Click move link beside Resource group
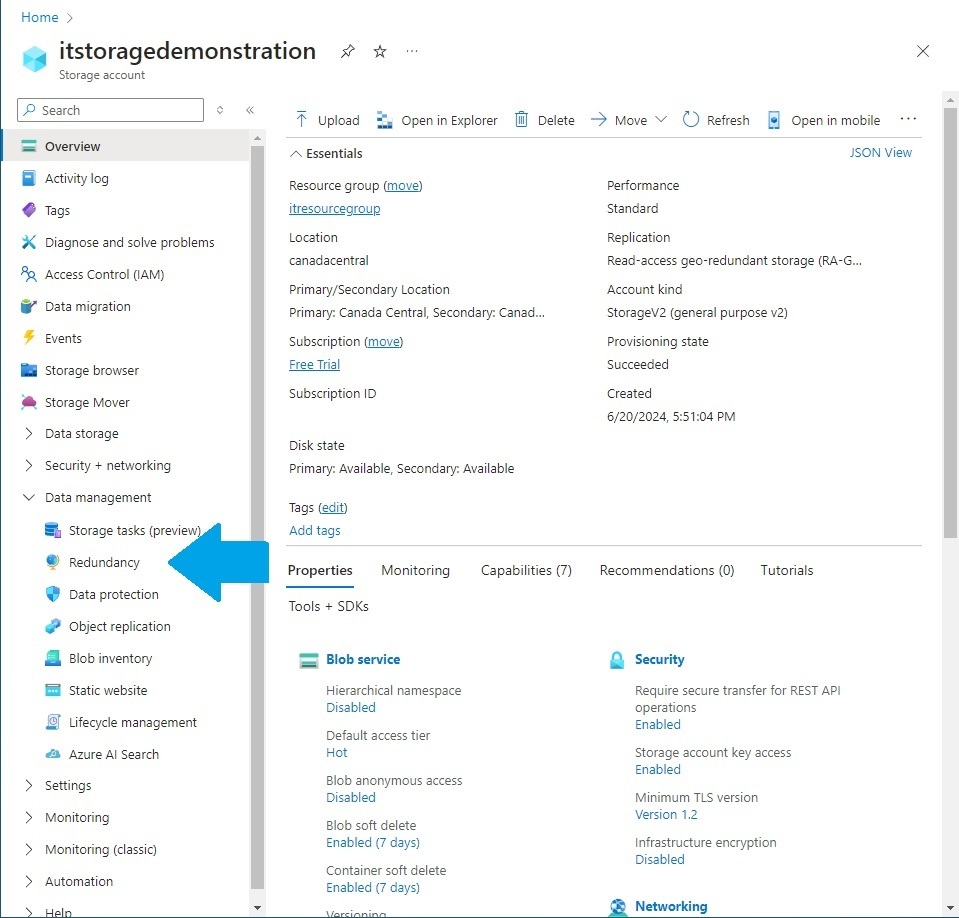The image size is (959, 918). [402, 185]
